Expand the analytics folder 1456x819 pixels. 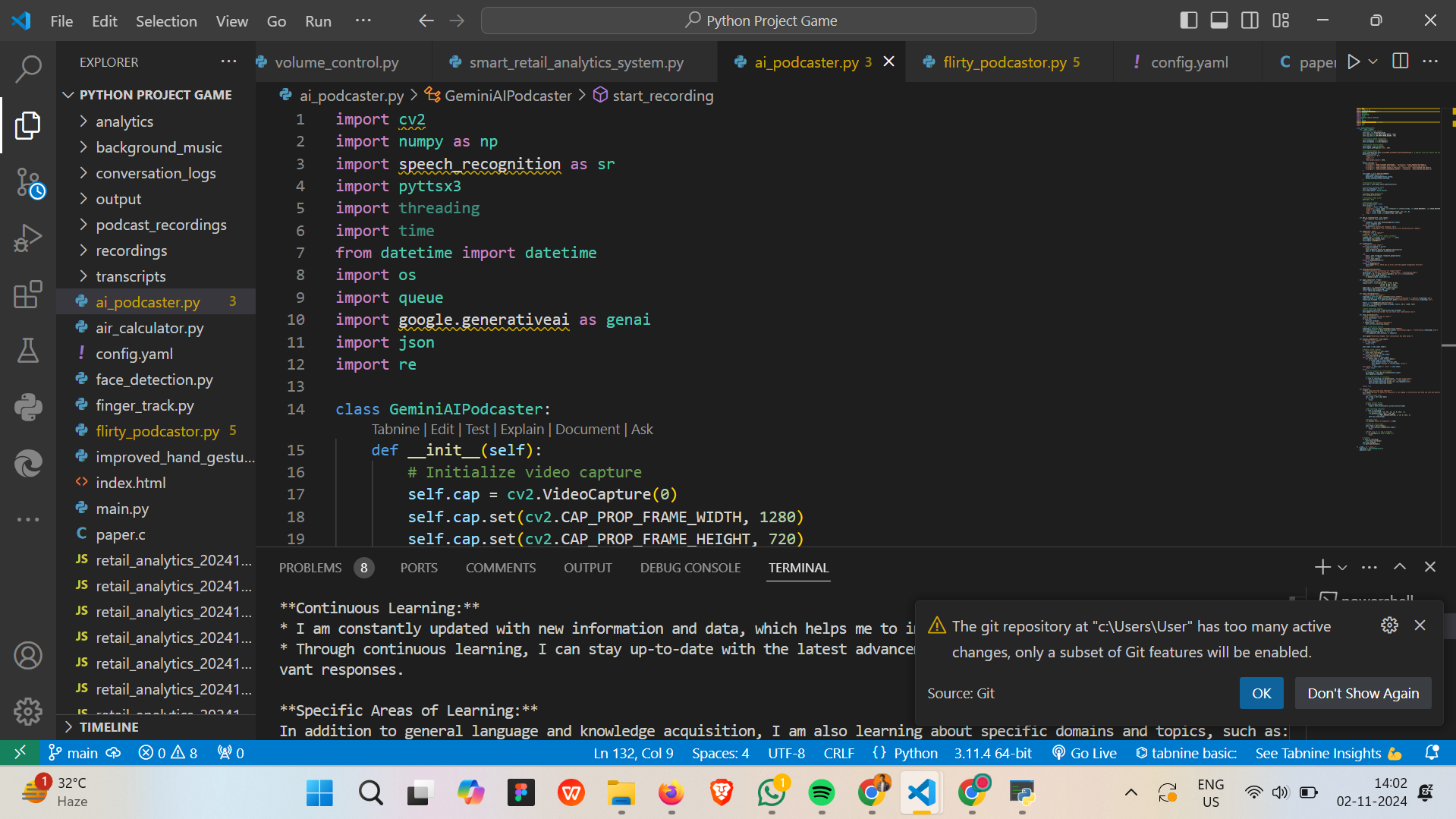pyautogui.click(x=156, y=121)
